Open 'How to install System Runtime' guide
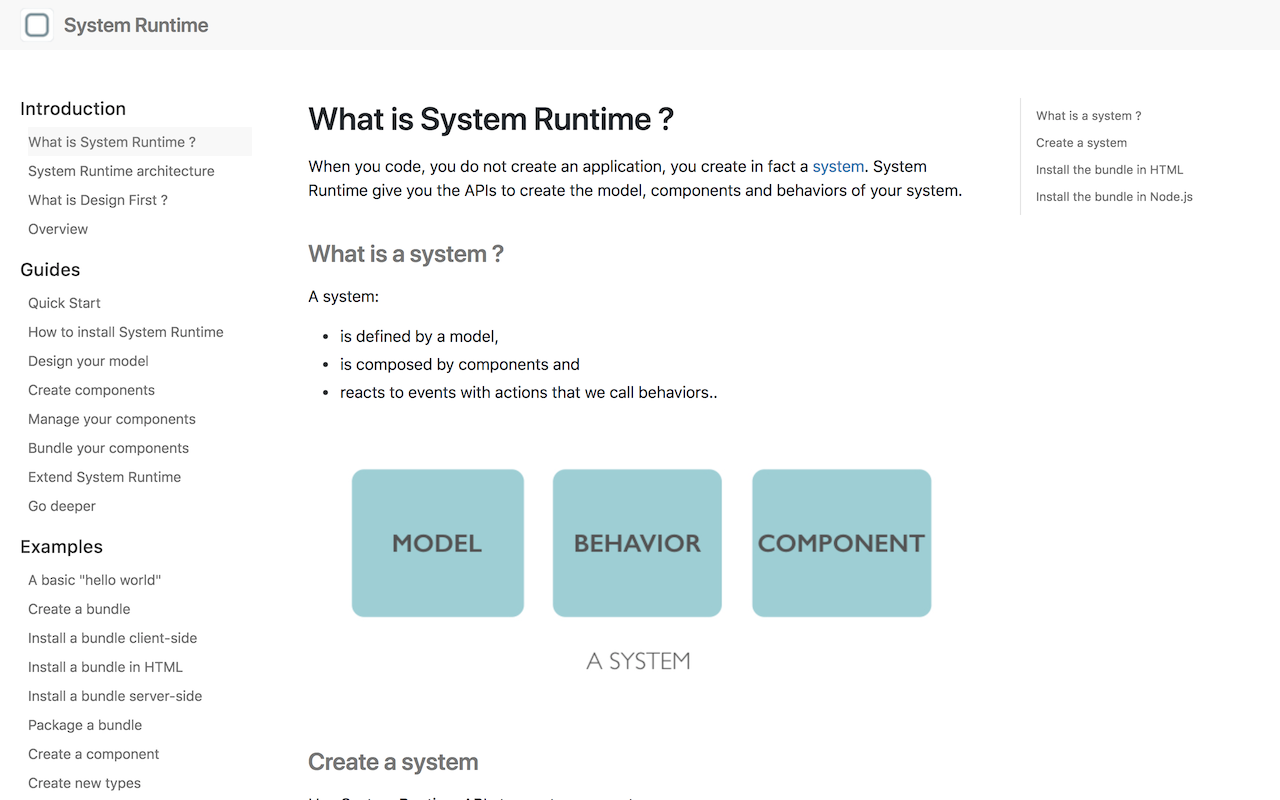The width and height of the screenshot is (1280, 800). coord(126,332)
